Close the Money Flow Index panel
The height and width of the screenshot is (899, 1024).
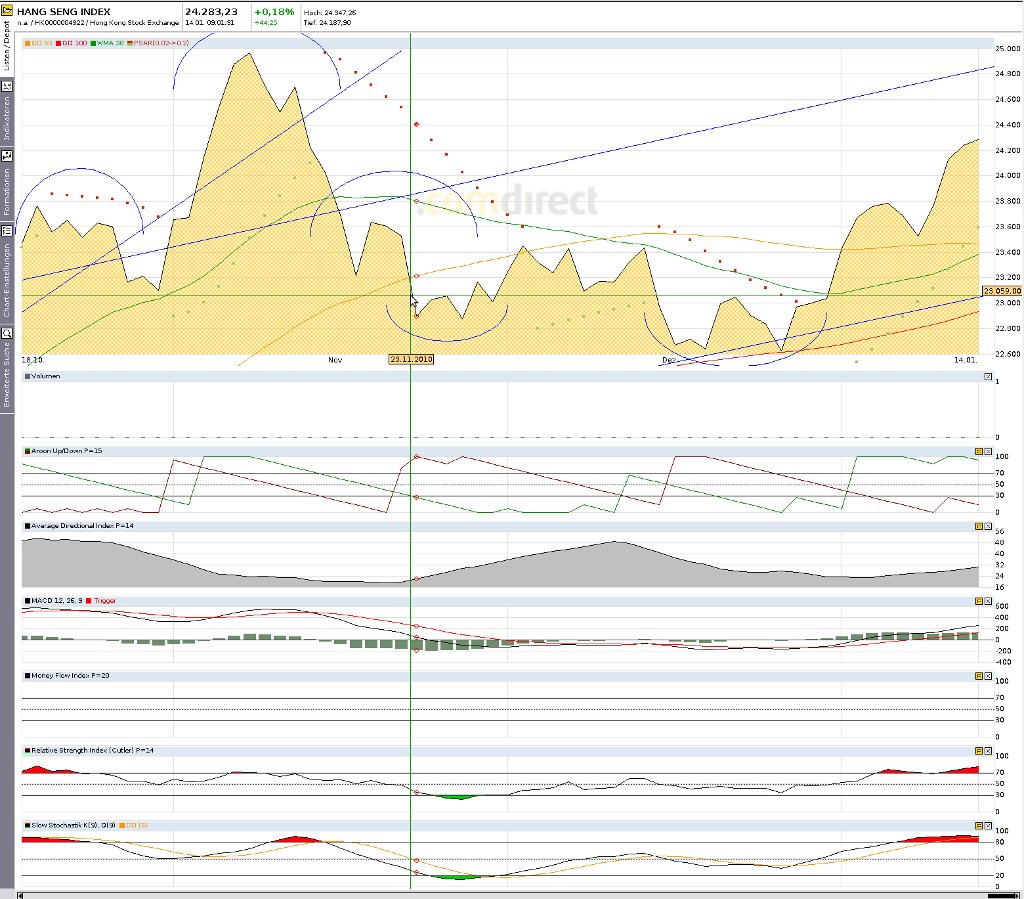(988, 676)
